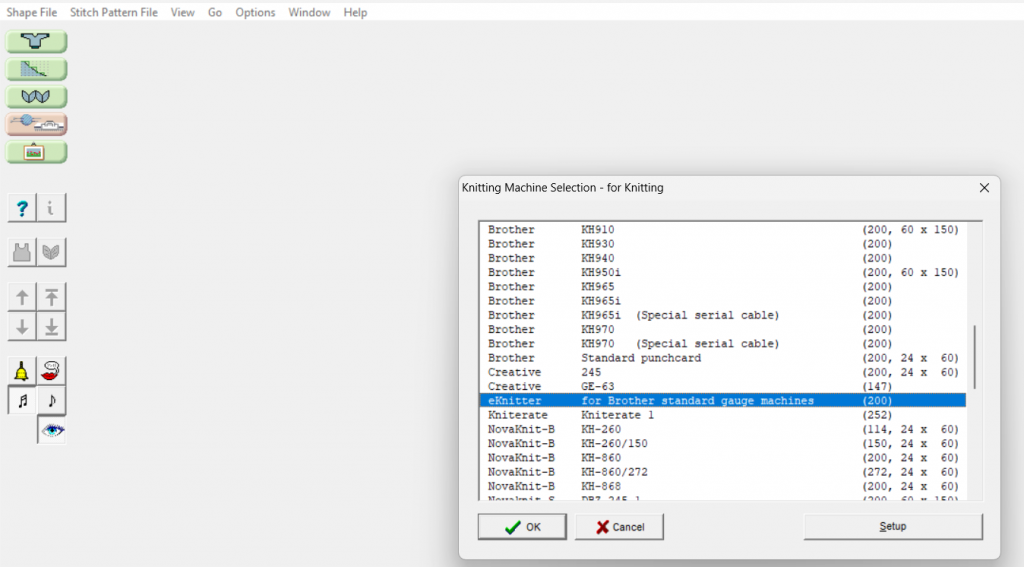
Task: Open help with question mark icon
Action: pos(22,208)
